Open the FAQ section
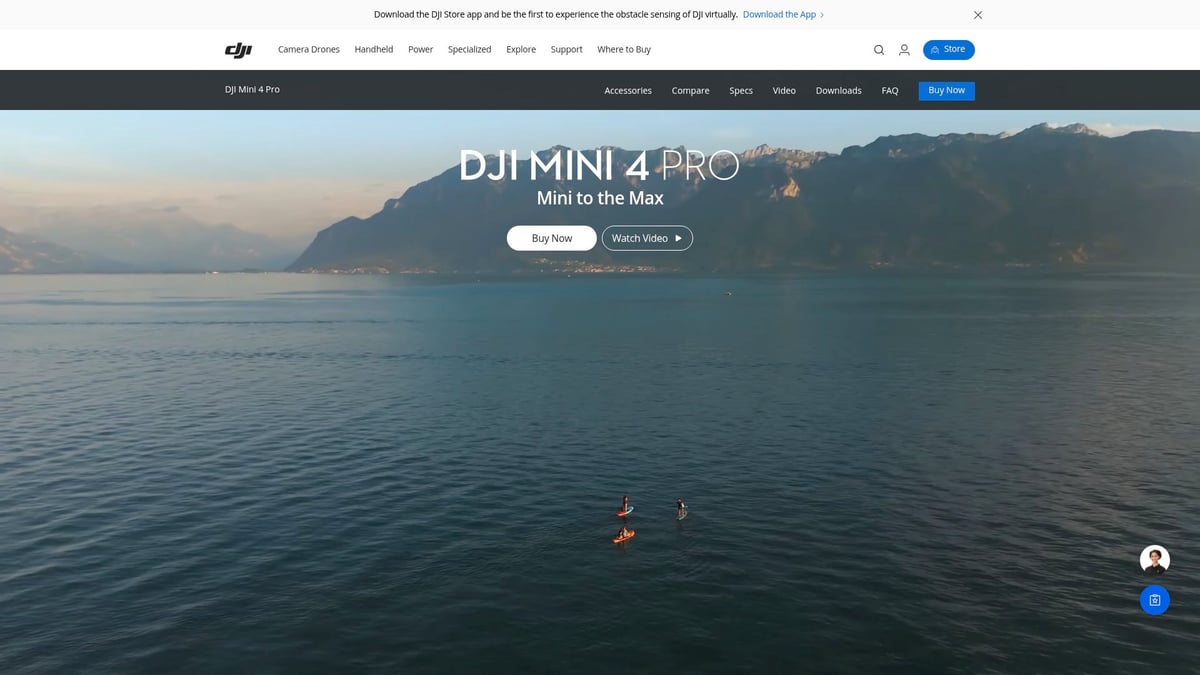This screenshot has width=1200, height=675. tap(889, 90)
